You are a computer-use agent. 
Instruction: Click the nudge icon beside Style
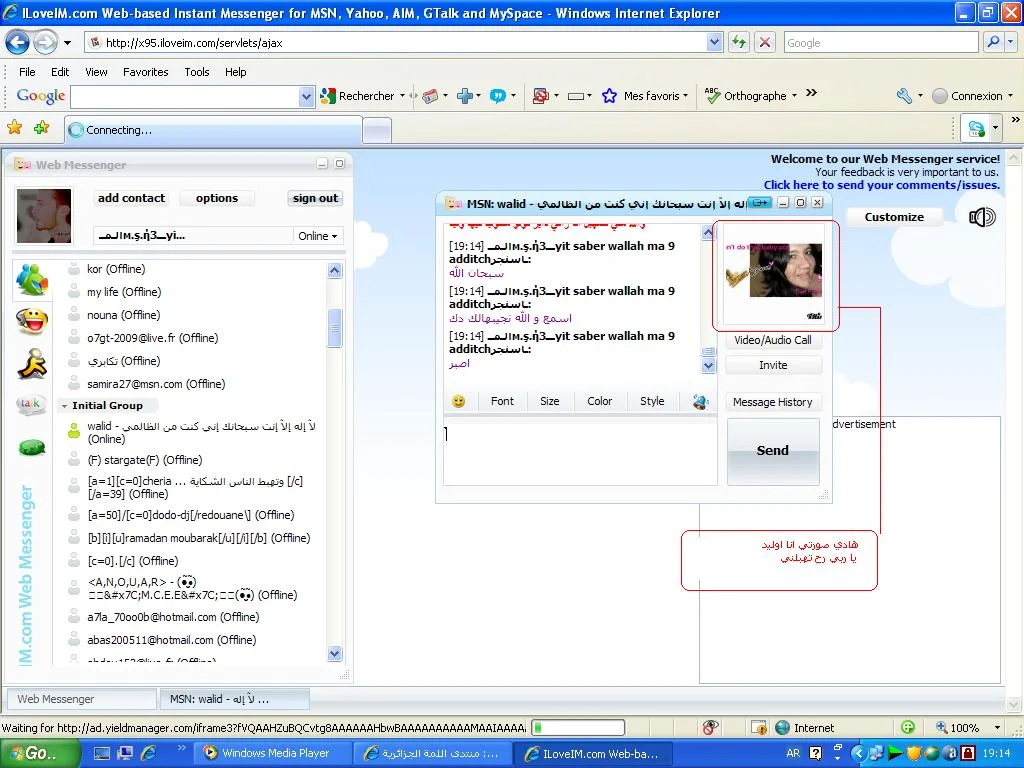click(x=700, y=401)
